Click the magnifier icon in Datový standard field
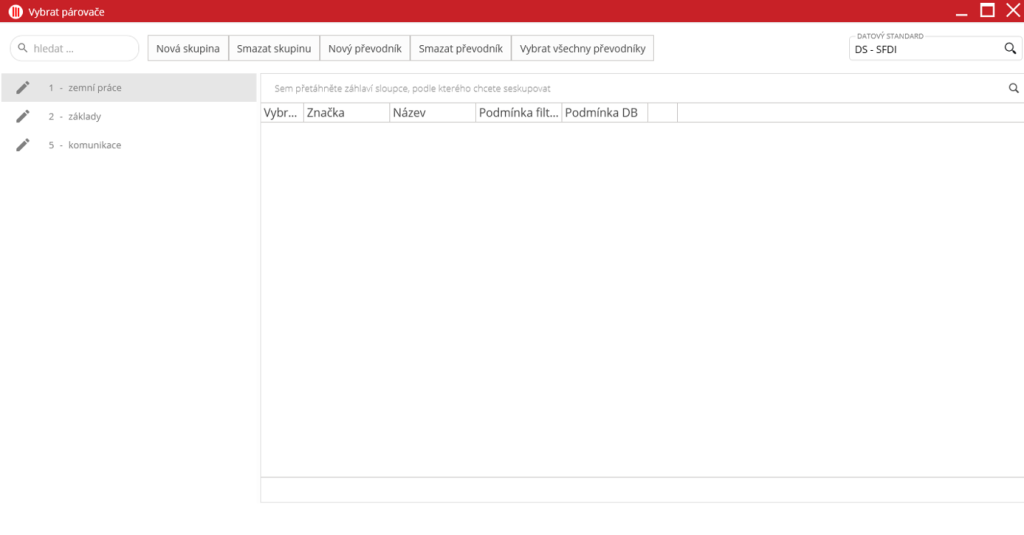This screenshot has width=1024, height=535. pyautogui.click(x=1010, y=48)
